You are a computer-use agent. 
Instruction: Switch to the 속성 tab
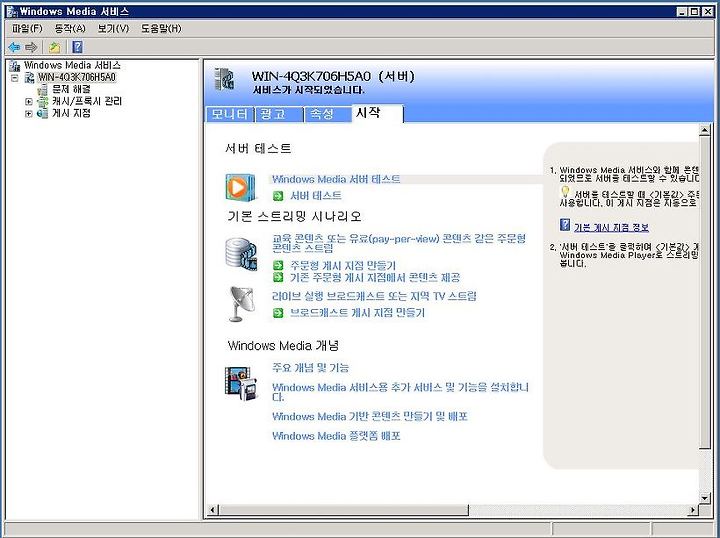click(327, 114)
